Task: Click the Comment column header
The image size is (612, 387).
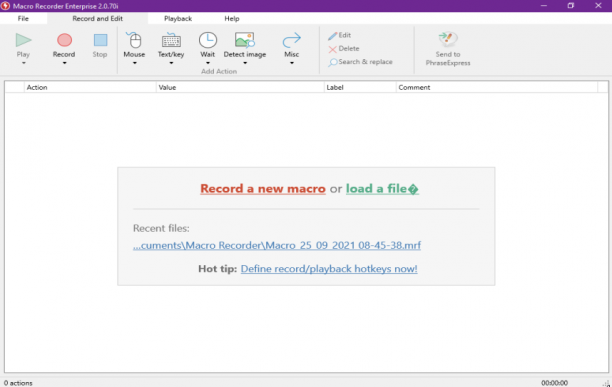Action: tap(497, 87)
